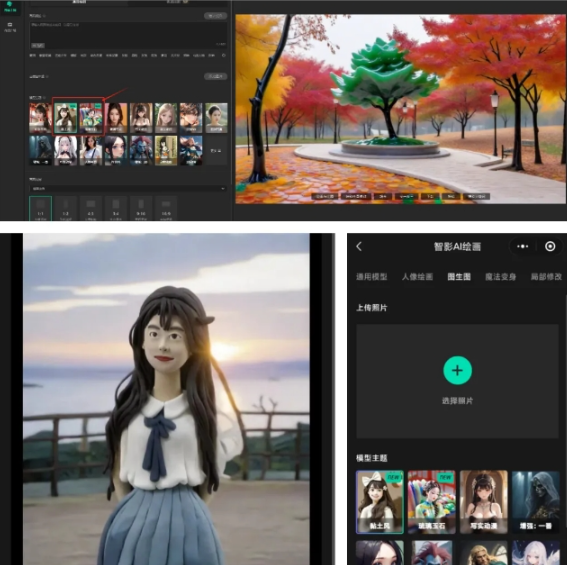Switch to the 人像绘画 tab
This screenshot has height=565, width=567.
point(417,277)
